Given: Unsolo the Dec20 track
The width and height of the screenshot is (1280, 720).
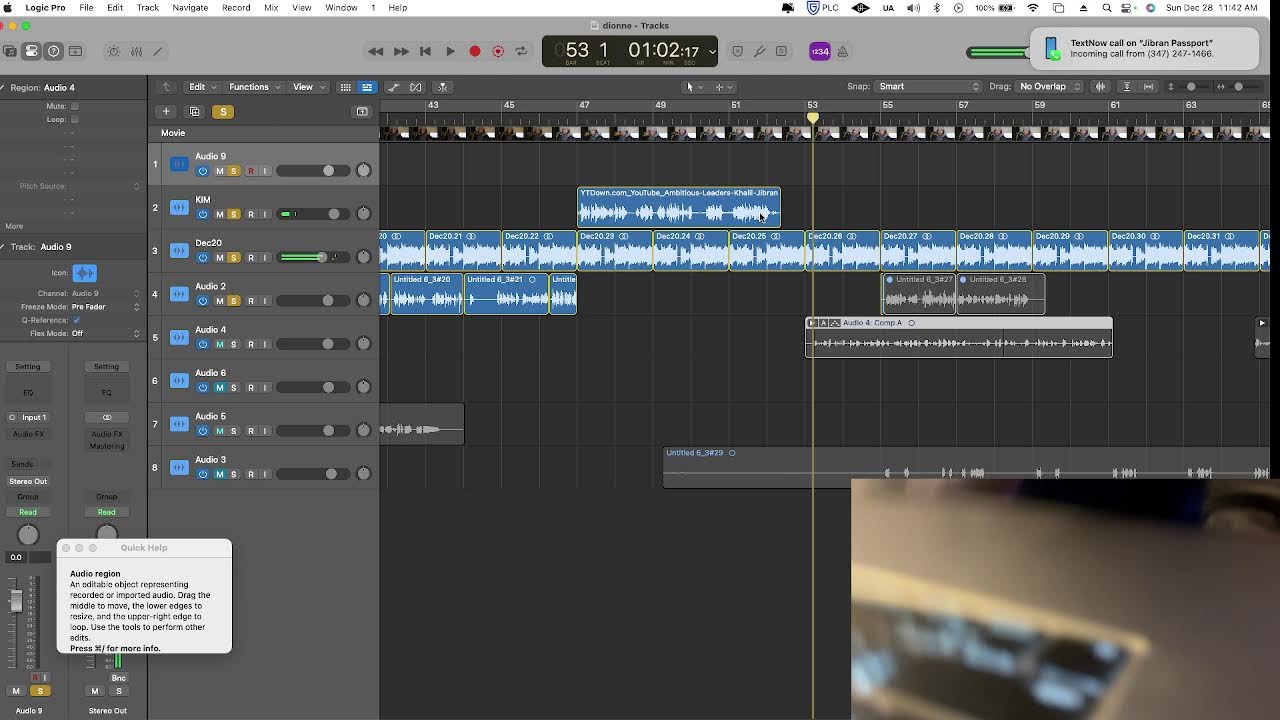Looking at the screenshot, I should [x=234, y=257].
